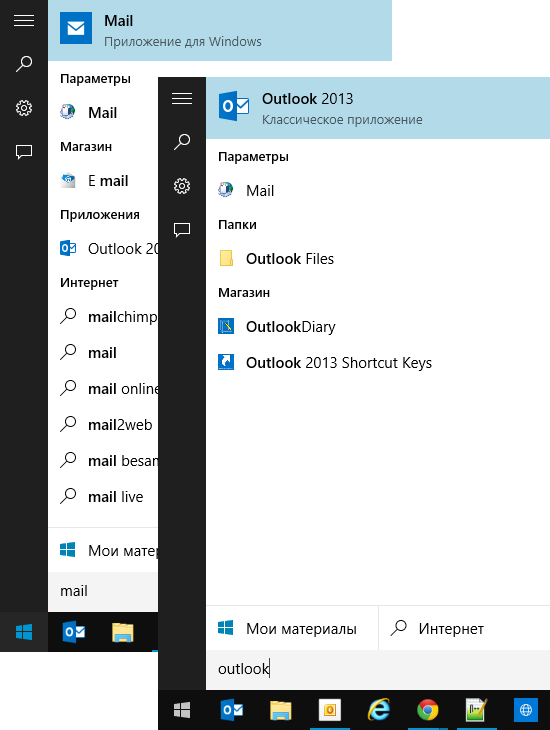The height and width of the screenshot is (730, 550).
Task: Click the Start button on the bottom taskbar
Action: click(x=182, y=710)
